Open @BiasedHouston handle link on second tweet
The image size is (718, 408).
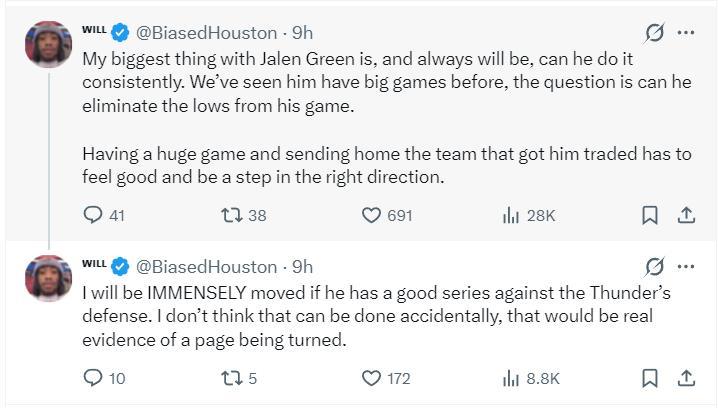(x=206, y=266)
